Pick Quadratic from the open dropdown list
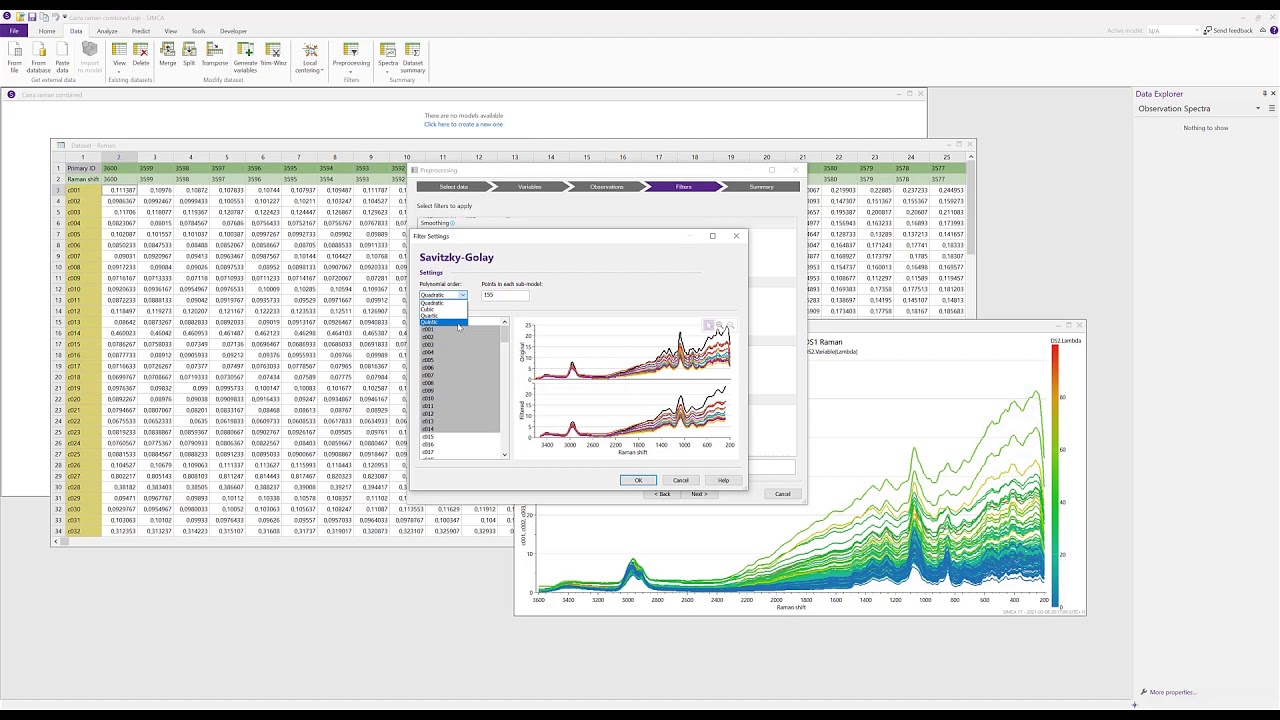The image size is (1280, 720). [x=443, y=303]
